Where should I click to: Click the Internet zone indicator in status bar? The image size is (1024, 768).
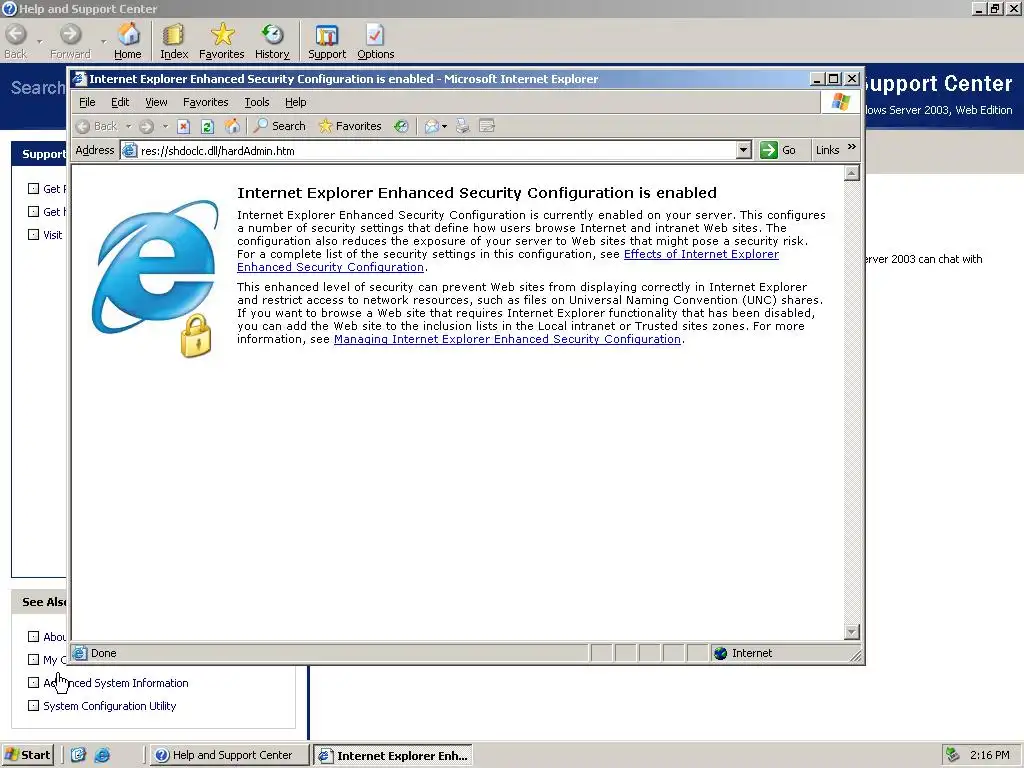coord(743,653)
